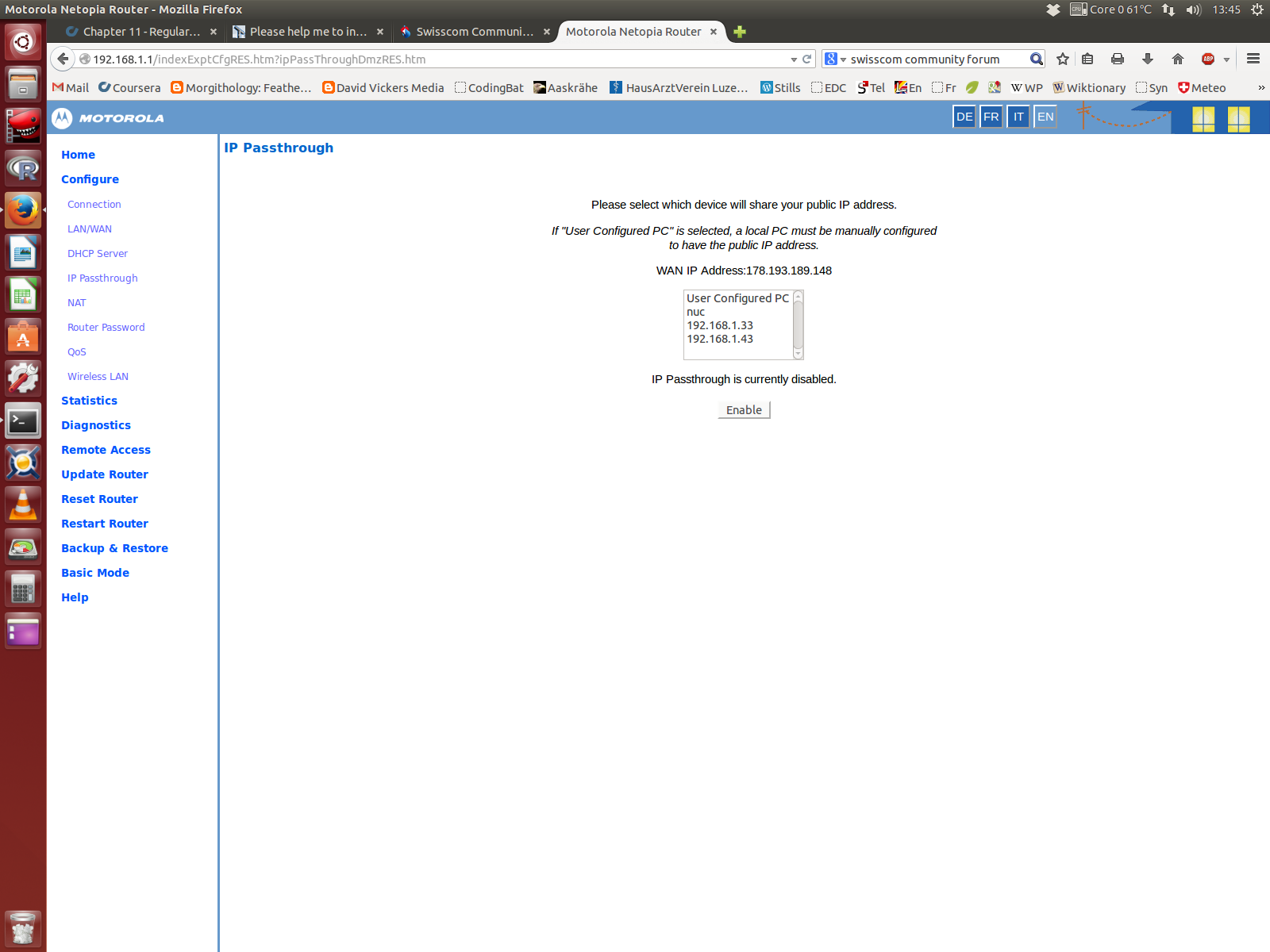Reload the router page

pos(806,59)
